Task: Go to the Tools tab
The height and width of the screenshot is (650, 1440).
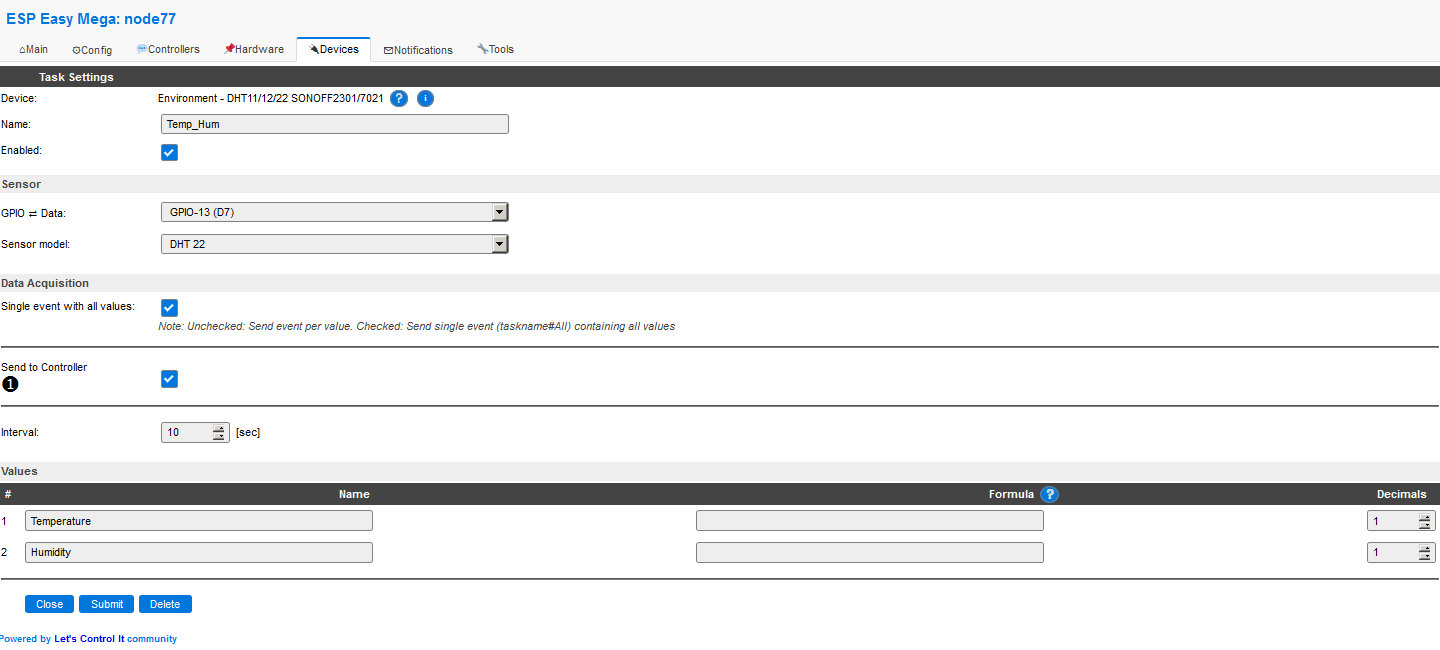Action: point(495,49)
